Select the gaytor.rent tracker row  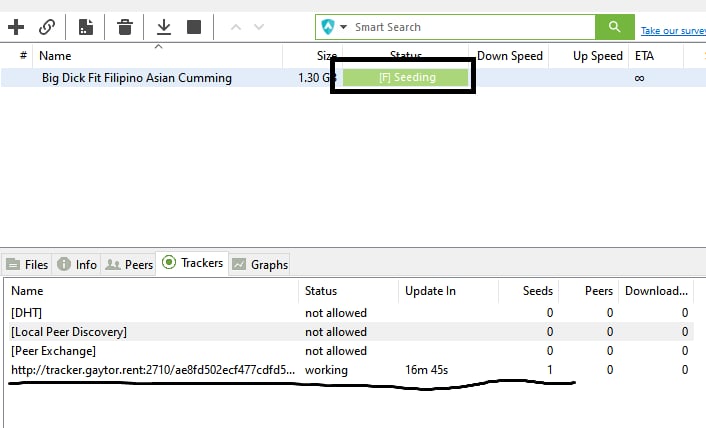[x=349, y=370]
